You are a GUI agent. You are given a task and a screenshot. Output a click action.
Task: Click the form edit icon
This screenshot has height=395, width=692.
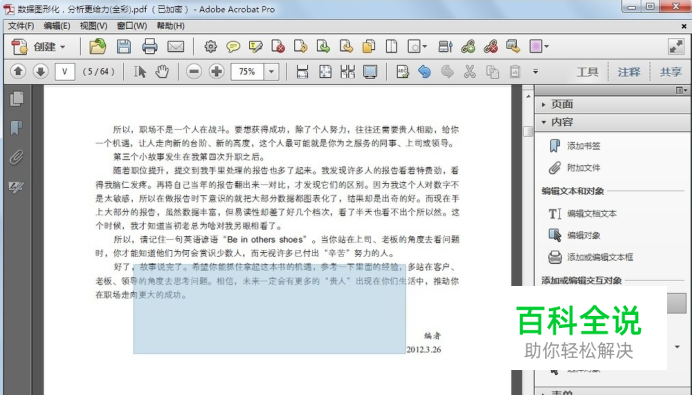pyautogui.click(x=445, y=46)
